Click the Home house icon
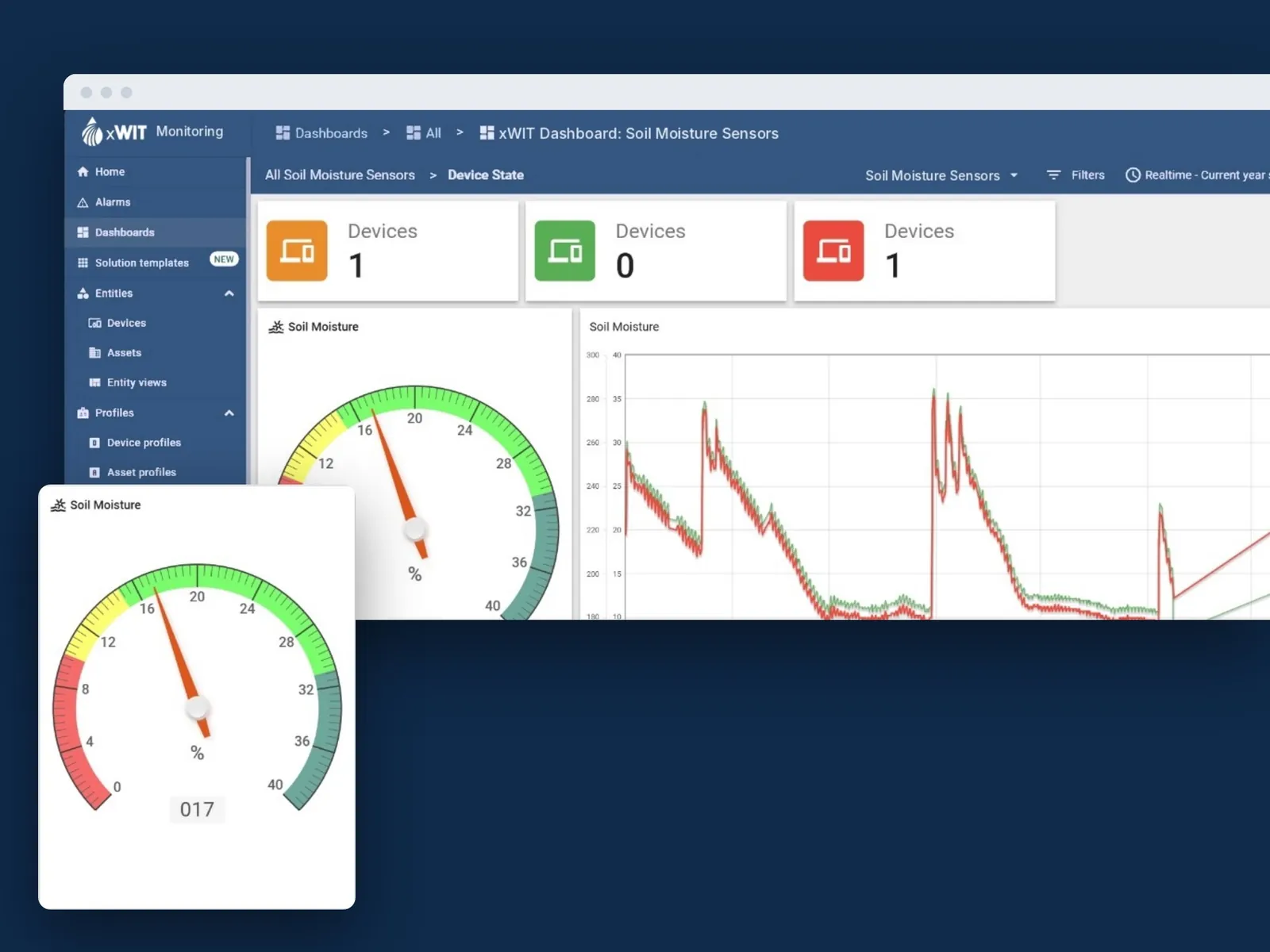The height and width of the screenshot is (952, 1270). click(x=83, y=171)
